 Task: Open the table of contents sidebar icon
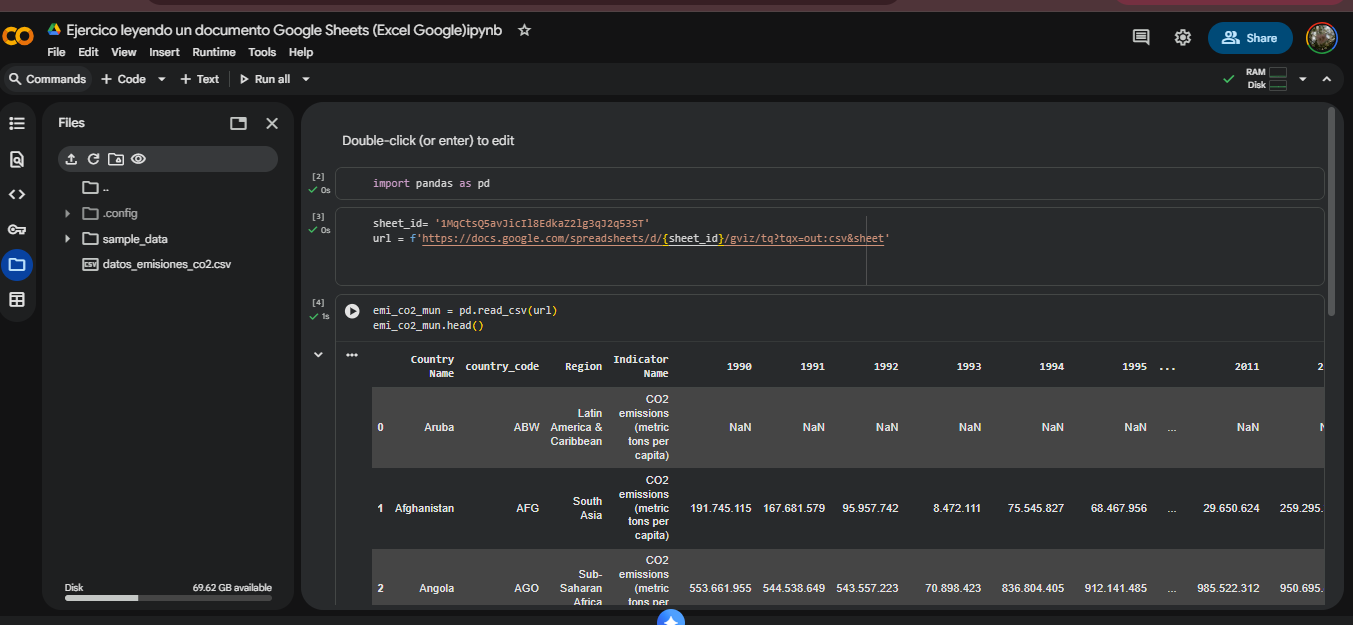pyautogui.click(x=17, y=123)
